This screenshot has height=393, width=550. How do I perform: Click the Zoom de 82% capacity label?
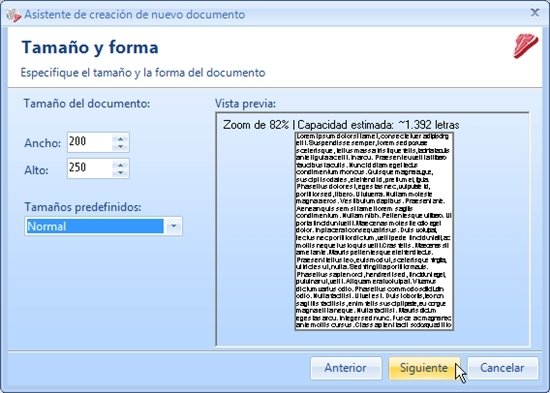coord(341,125)
